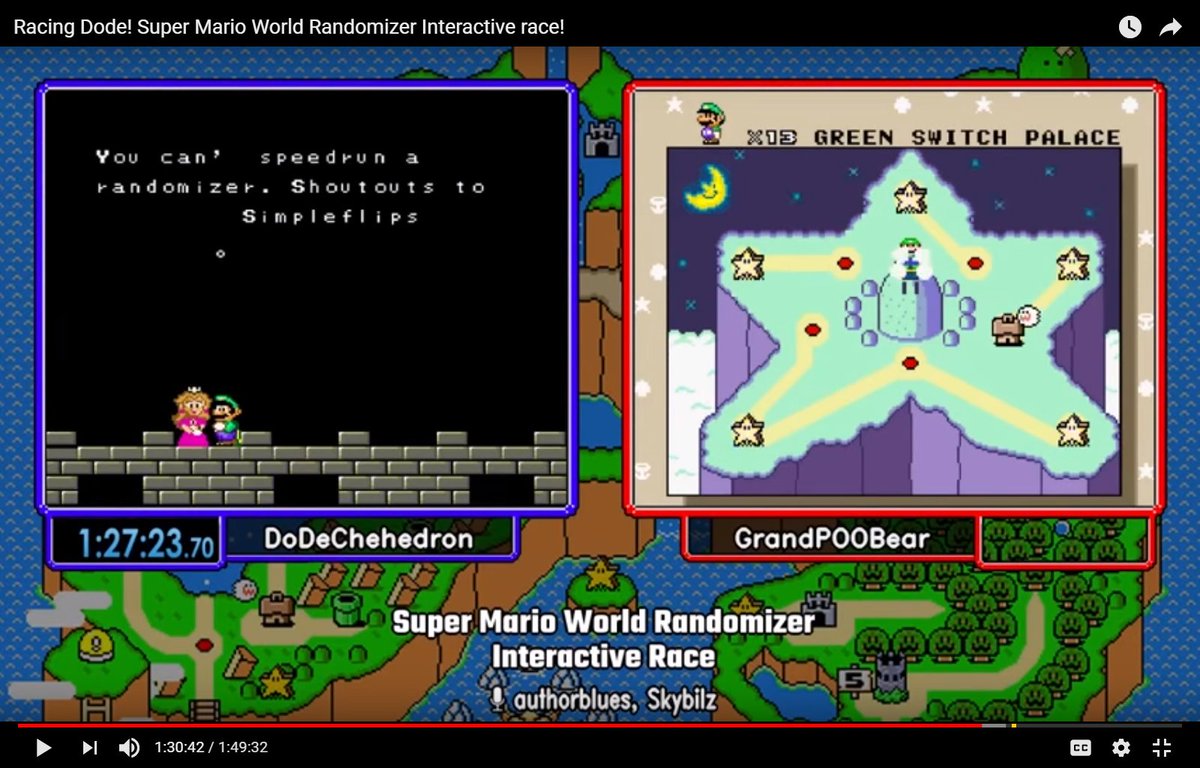
Task: Click the microphone icon beside commentator names
Action: click(497, 699)
